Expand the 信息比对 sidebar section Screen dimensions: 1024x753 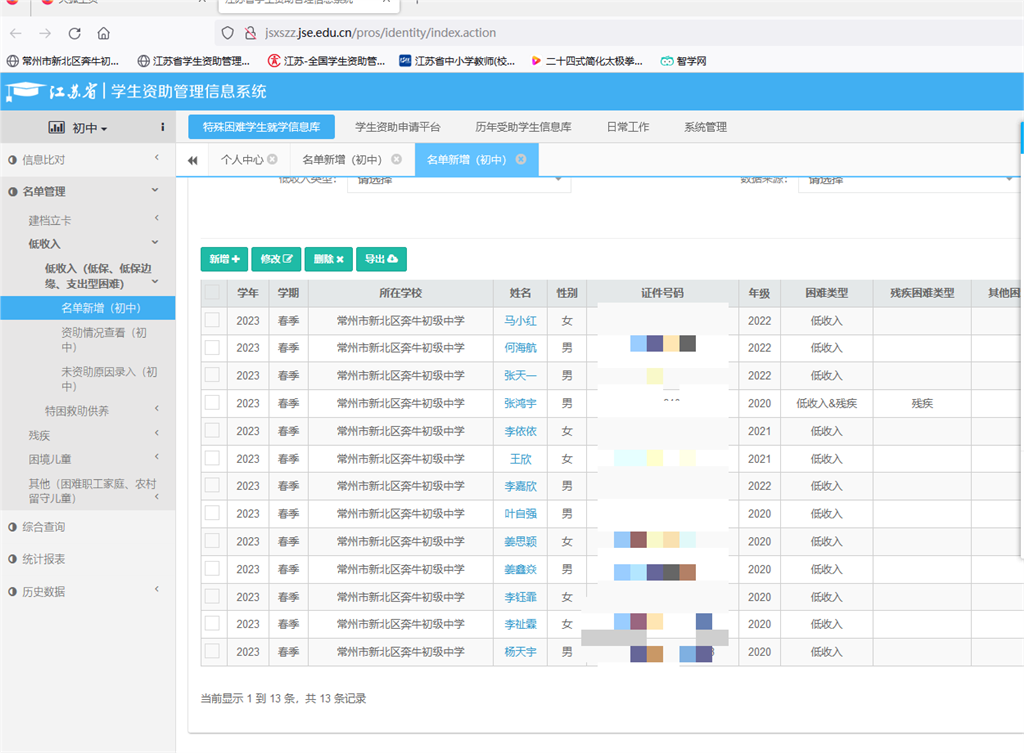point(88,159)
